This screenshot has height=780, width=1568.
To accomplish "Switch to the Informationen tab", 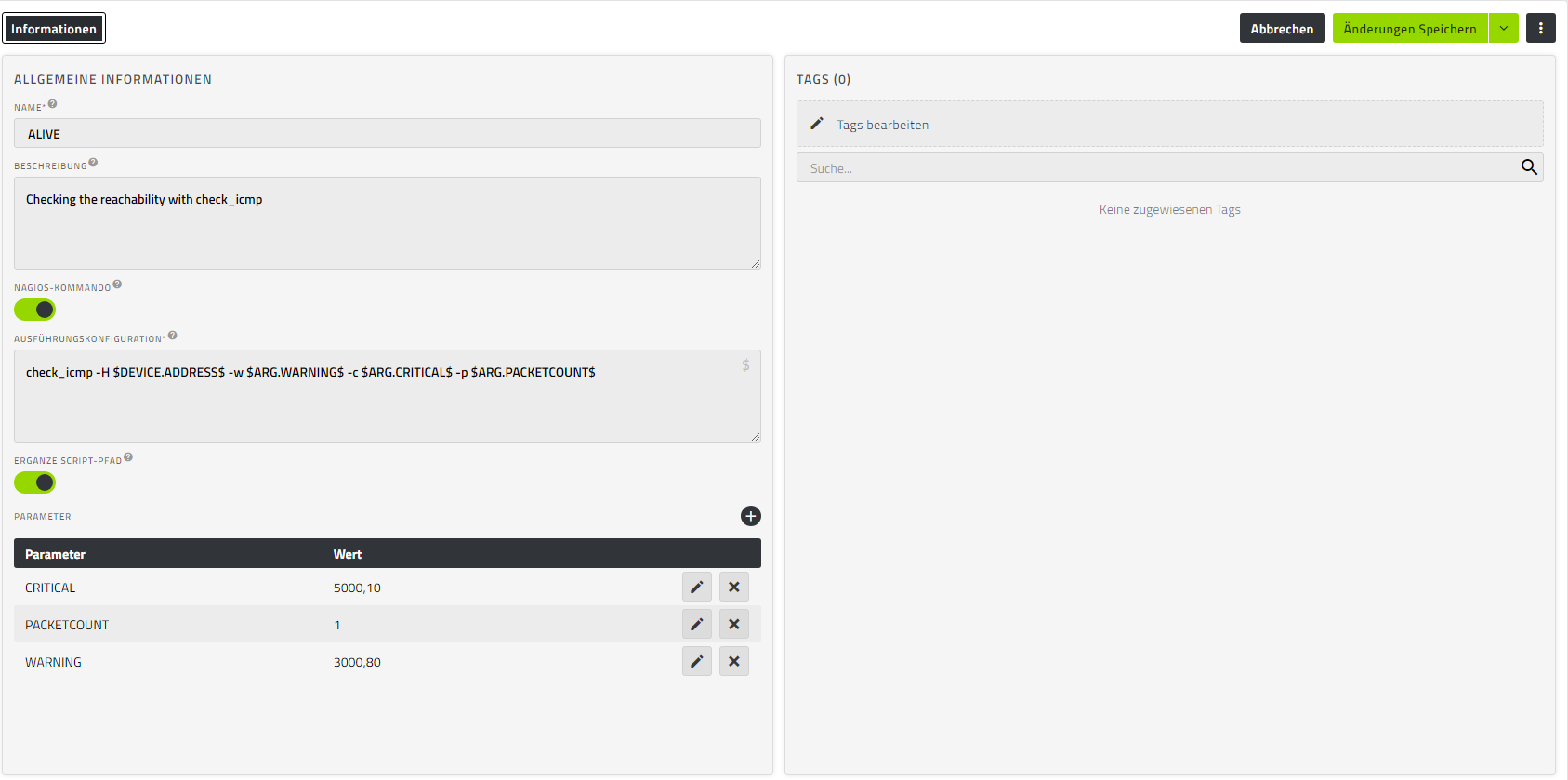I will [x=54, y=29].
